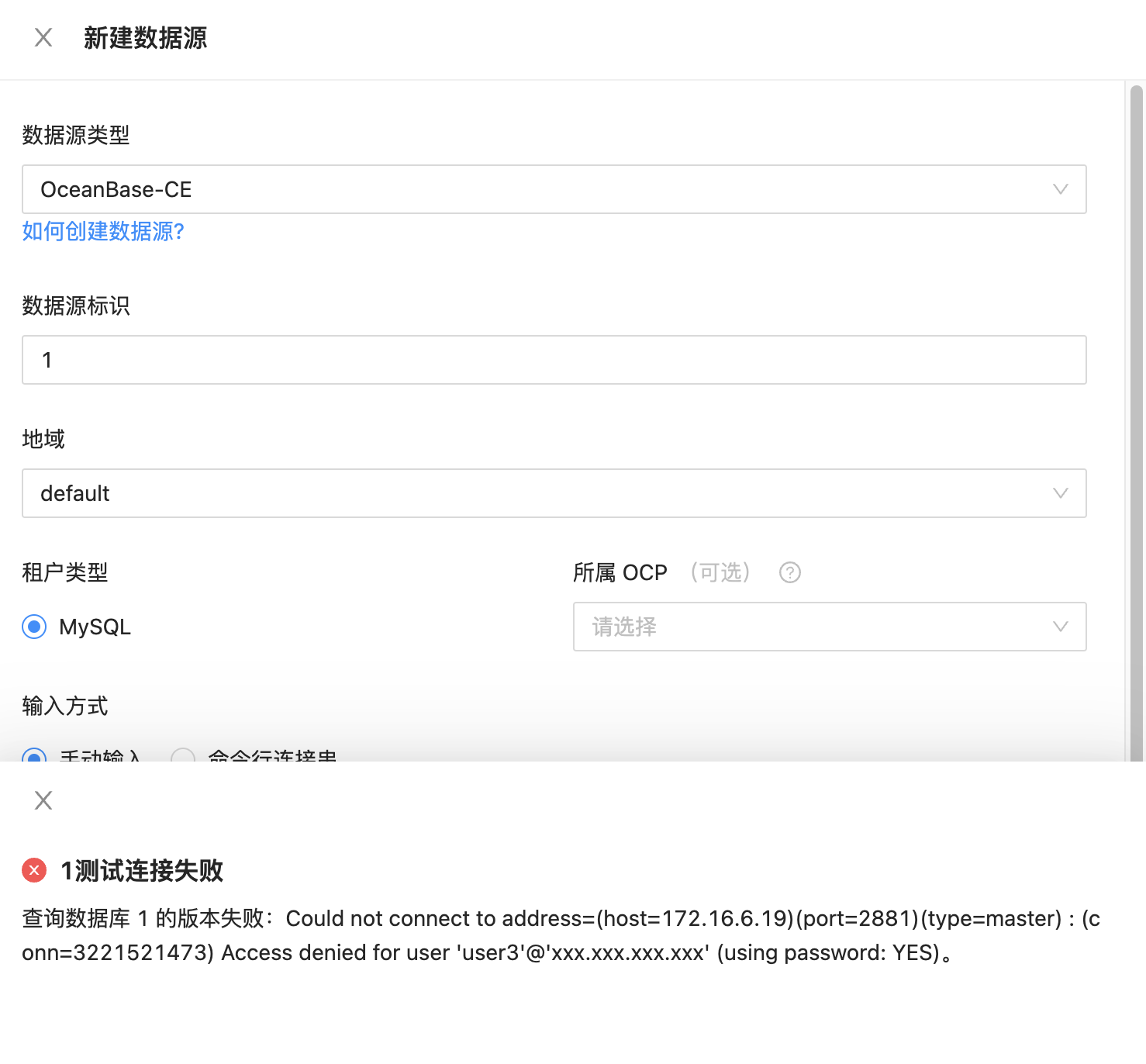Show the help tooltip next to 所属 OCP
1146x1064 pixels.
pyautogui.click(x=790, y=572)
